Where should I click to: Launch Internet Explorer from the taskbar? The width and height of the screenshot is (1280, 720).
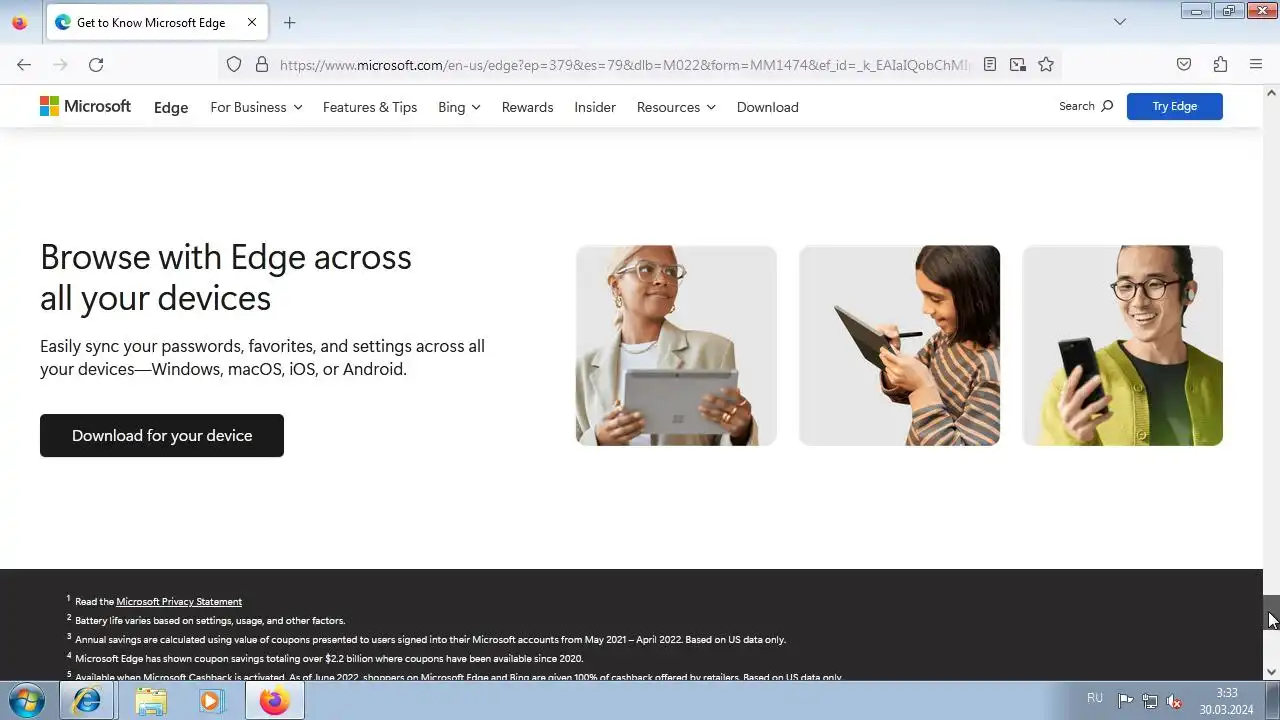[87, 700]
